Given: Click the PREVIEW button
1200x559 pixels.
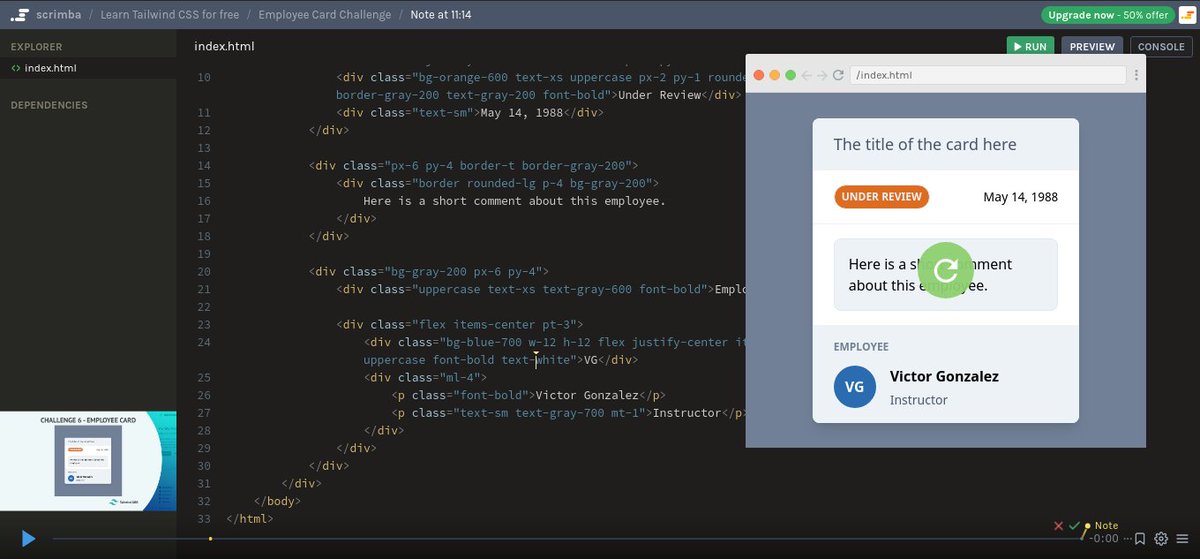Looking at the screenshot, I should coord(1092,46).
